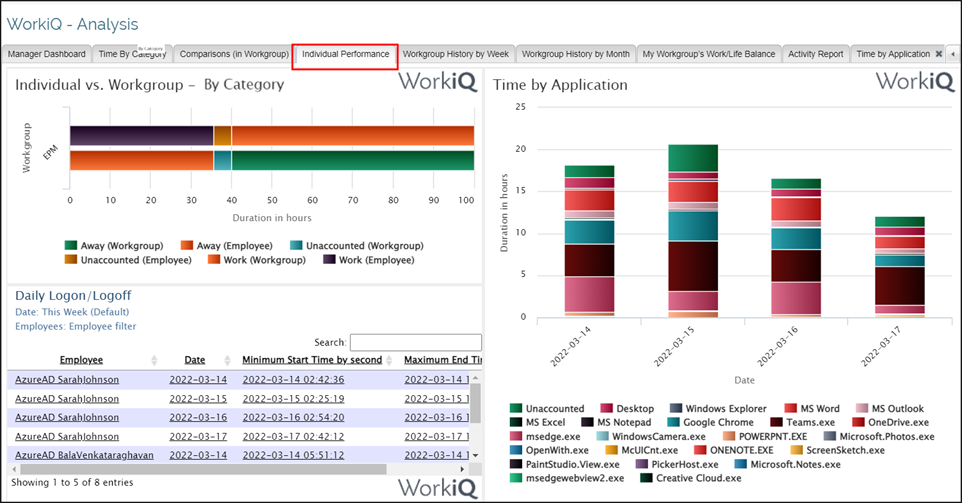Open the Activity Report tab
The image size is (962, 503).
815,54
